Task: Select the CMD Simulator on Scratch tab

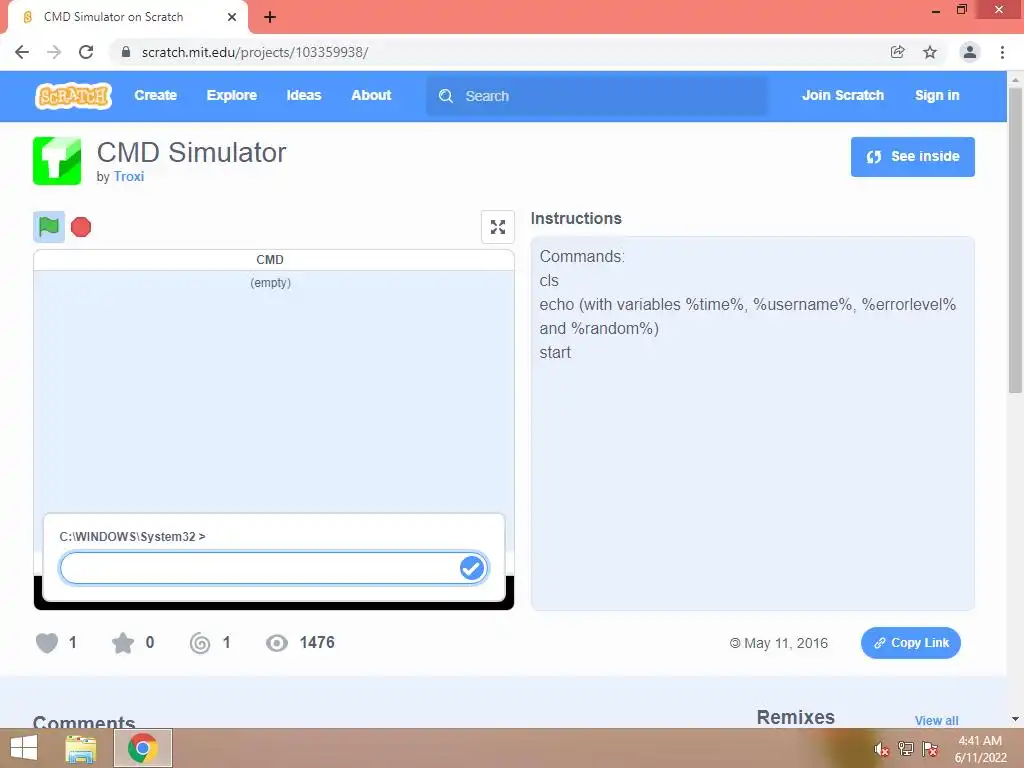Action: tap(127, 17)
